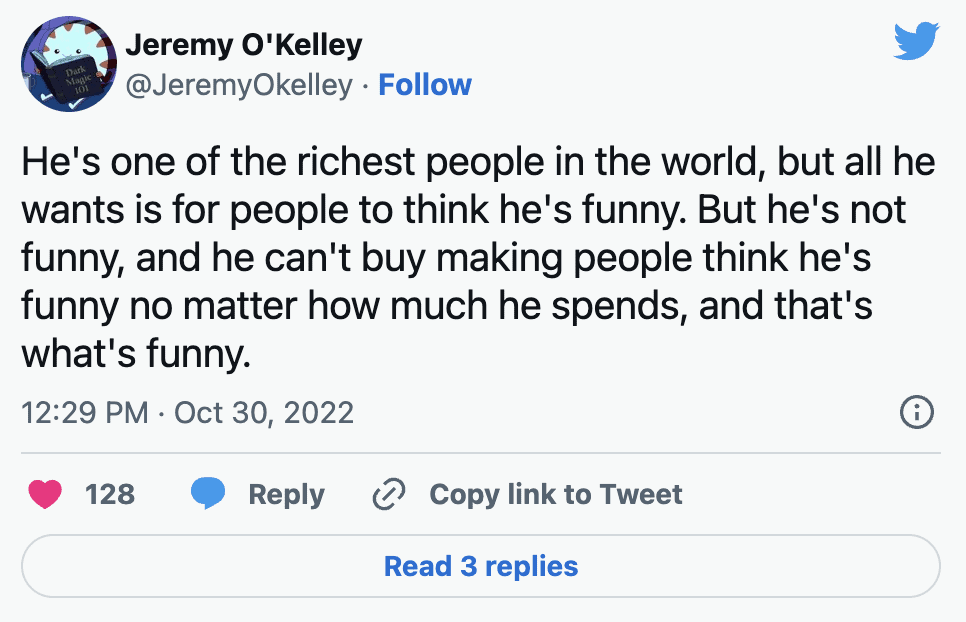
Task: Click the Reply label text
Action: (288, 493)
